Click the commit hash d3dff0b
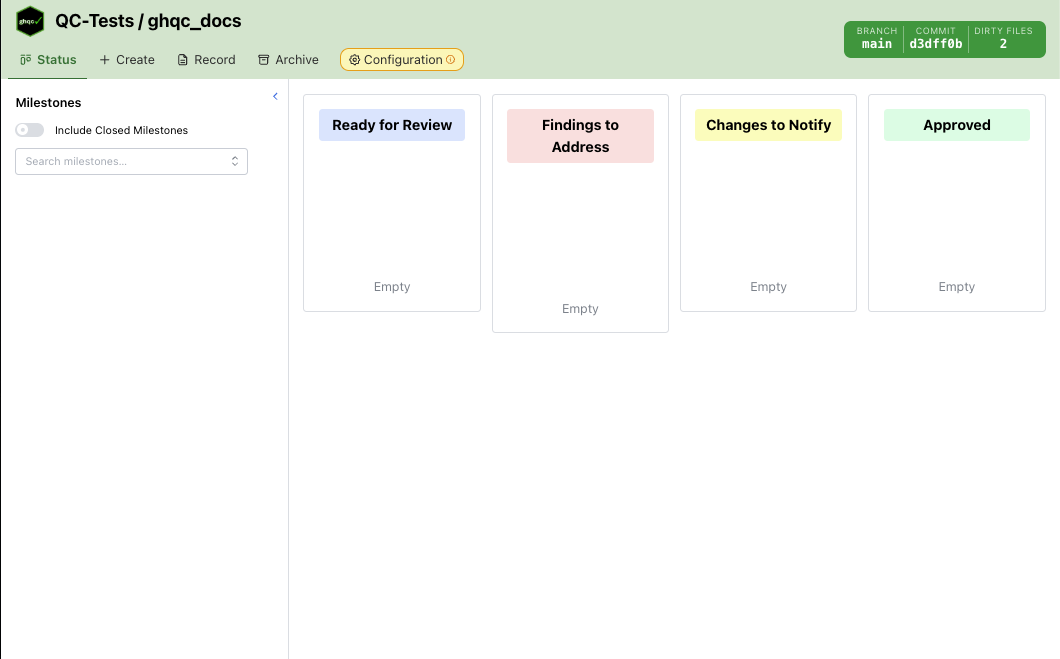The width and height of the screenshot is (1060, 659). click(935, 39)
